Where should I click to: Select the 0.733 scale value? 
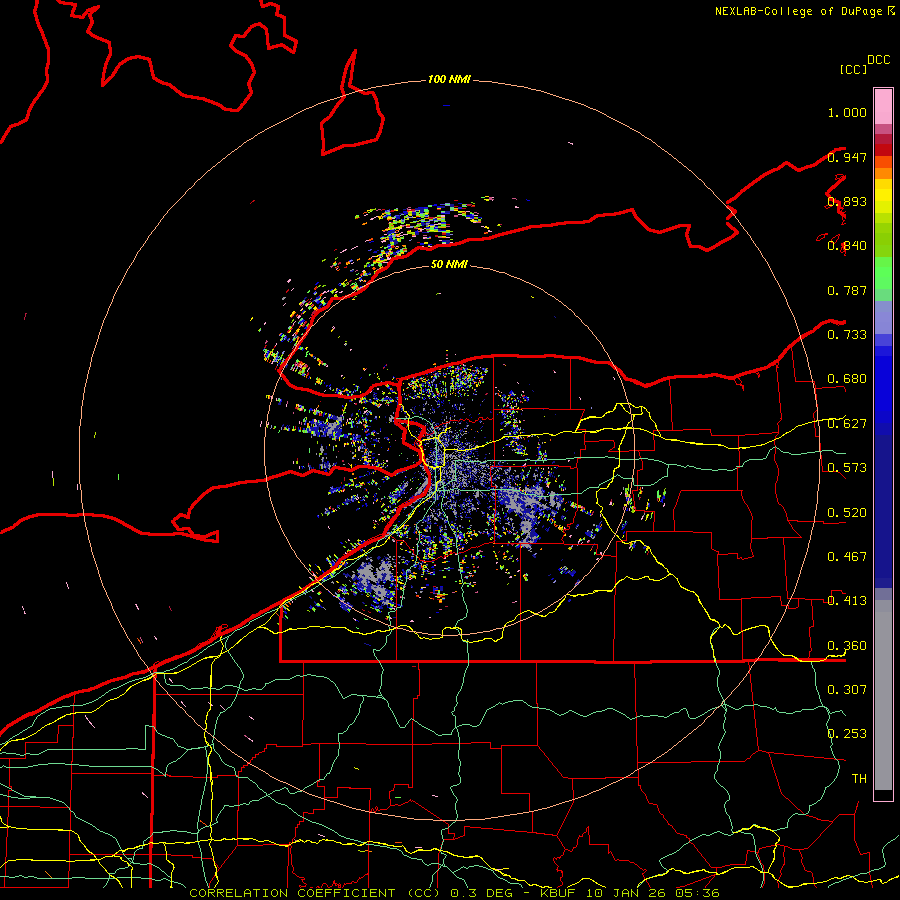coord(847,335)
